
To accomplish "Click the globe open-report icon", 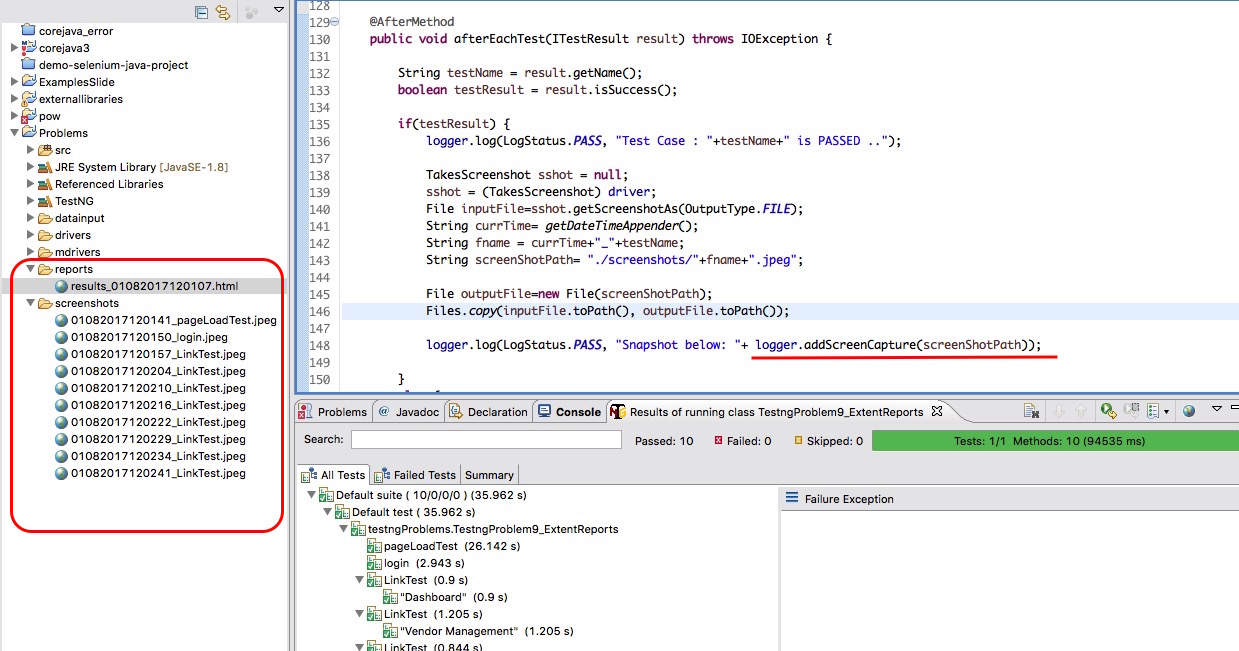I will click(1188, 411).
